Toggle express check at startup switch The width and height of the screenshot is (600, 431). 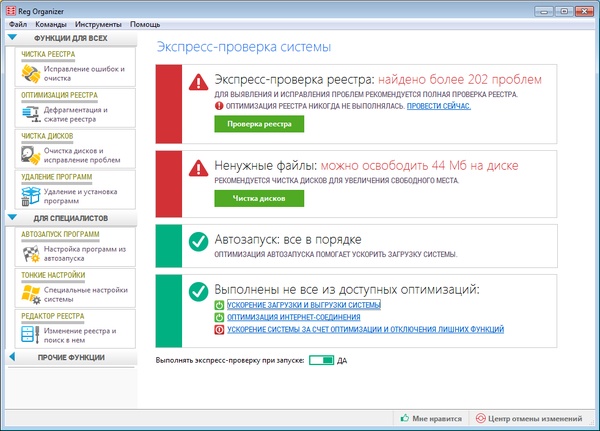pyautogui.click(x=322, y=360)
